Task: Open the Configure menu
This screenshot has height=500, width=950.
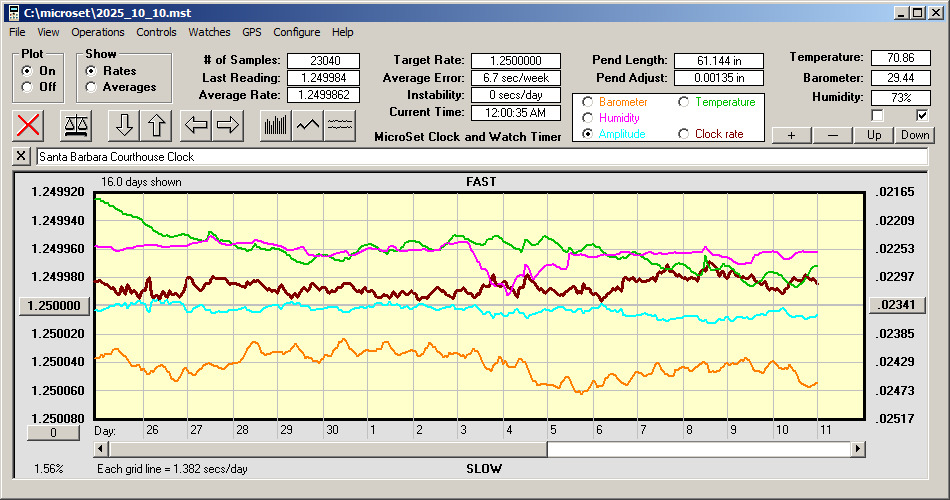Action: click(x=297, y=32)
